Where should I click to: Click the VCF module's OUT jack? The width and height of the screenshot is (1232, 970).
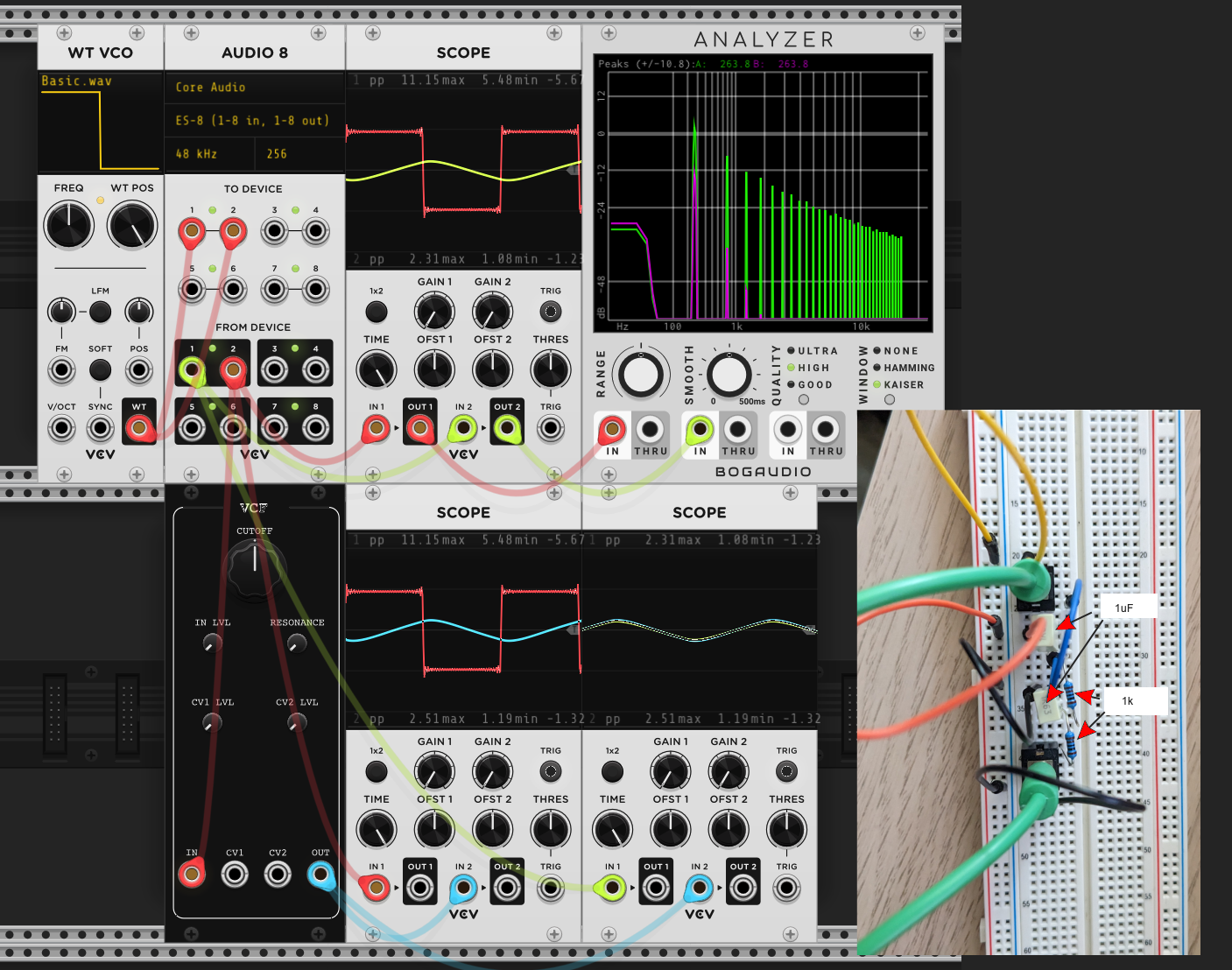pos(320,874)
